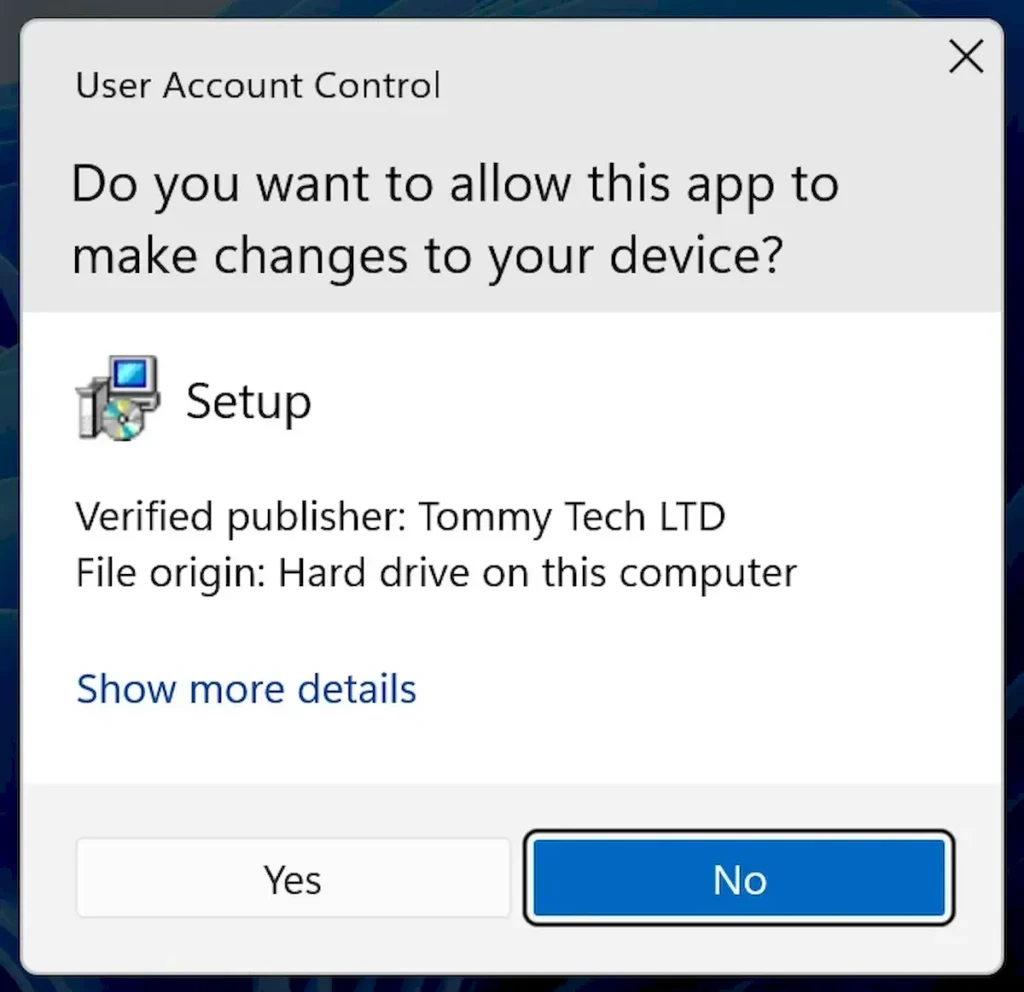Image resolution: width=1024 pixels, height=992 pixels.
Task: Click the 'Do you want to allow' heading line
Action: pyautogui.click(x=455, y=185)
